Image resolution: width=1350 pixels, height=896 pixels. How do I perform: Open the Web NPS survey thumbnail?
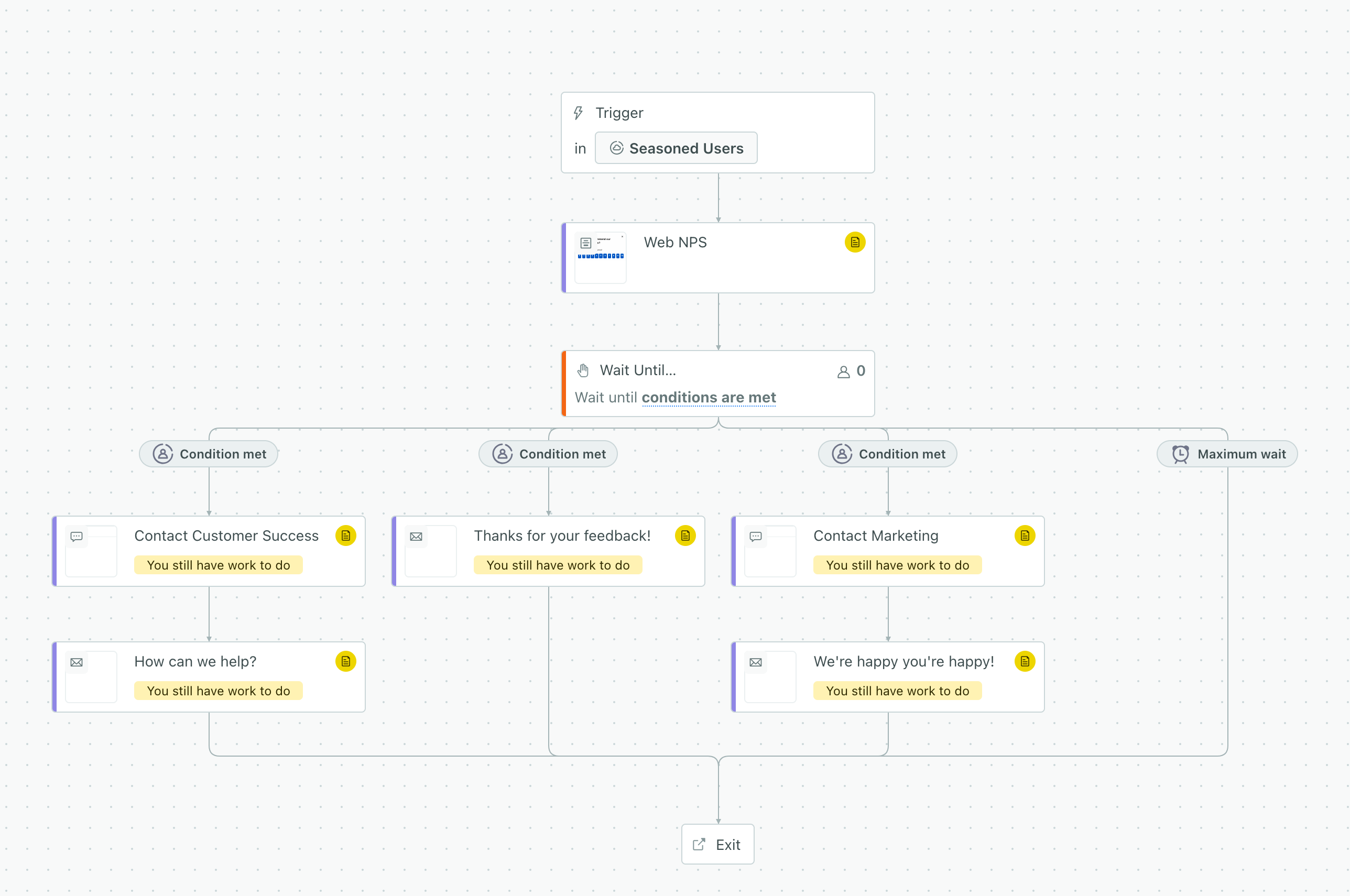(x=600, y=257)
